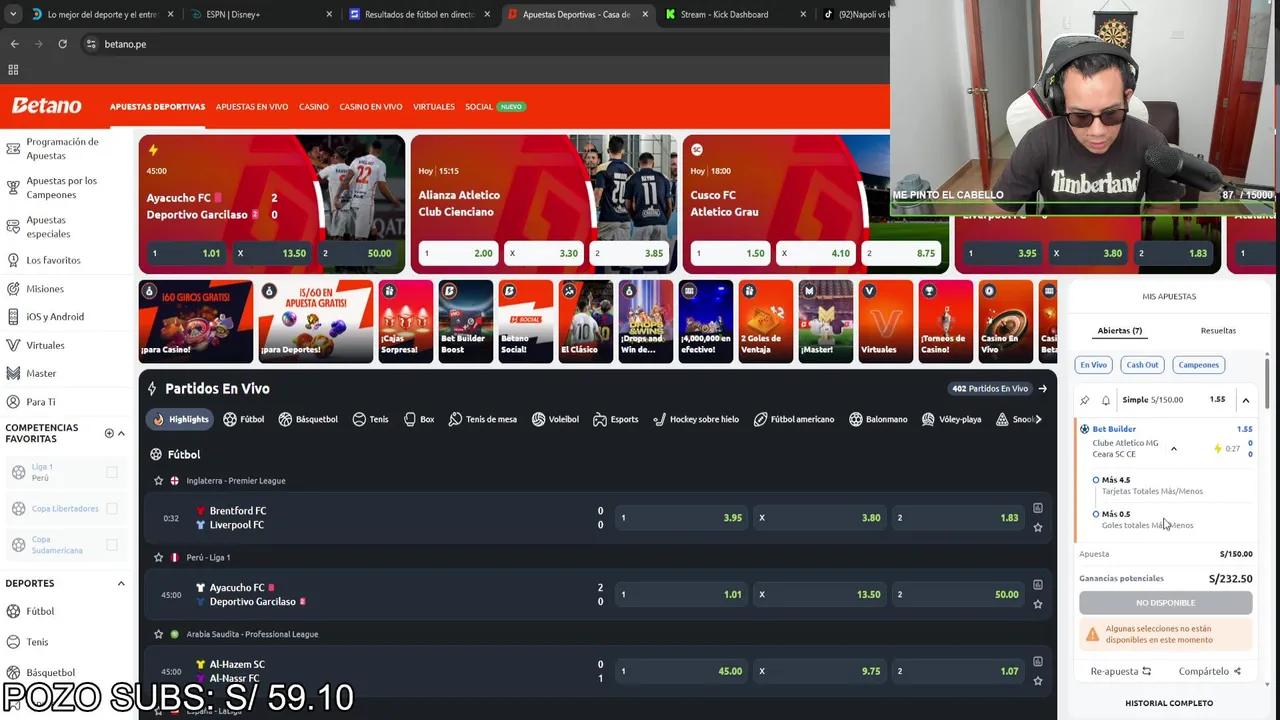This screenshot has width=1280, height=720.
Task: Toggle the Cash Out bet filter
Action: coord(1142,365)
